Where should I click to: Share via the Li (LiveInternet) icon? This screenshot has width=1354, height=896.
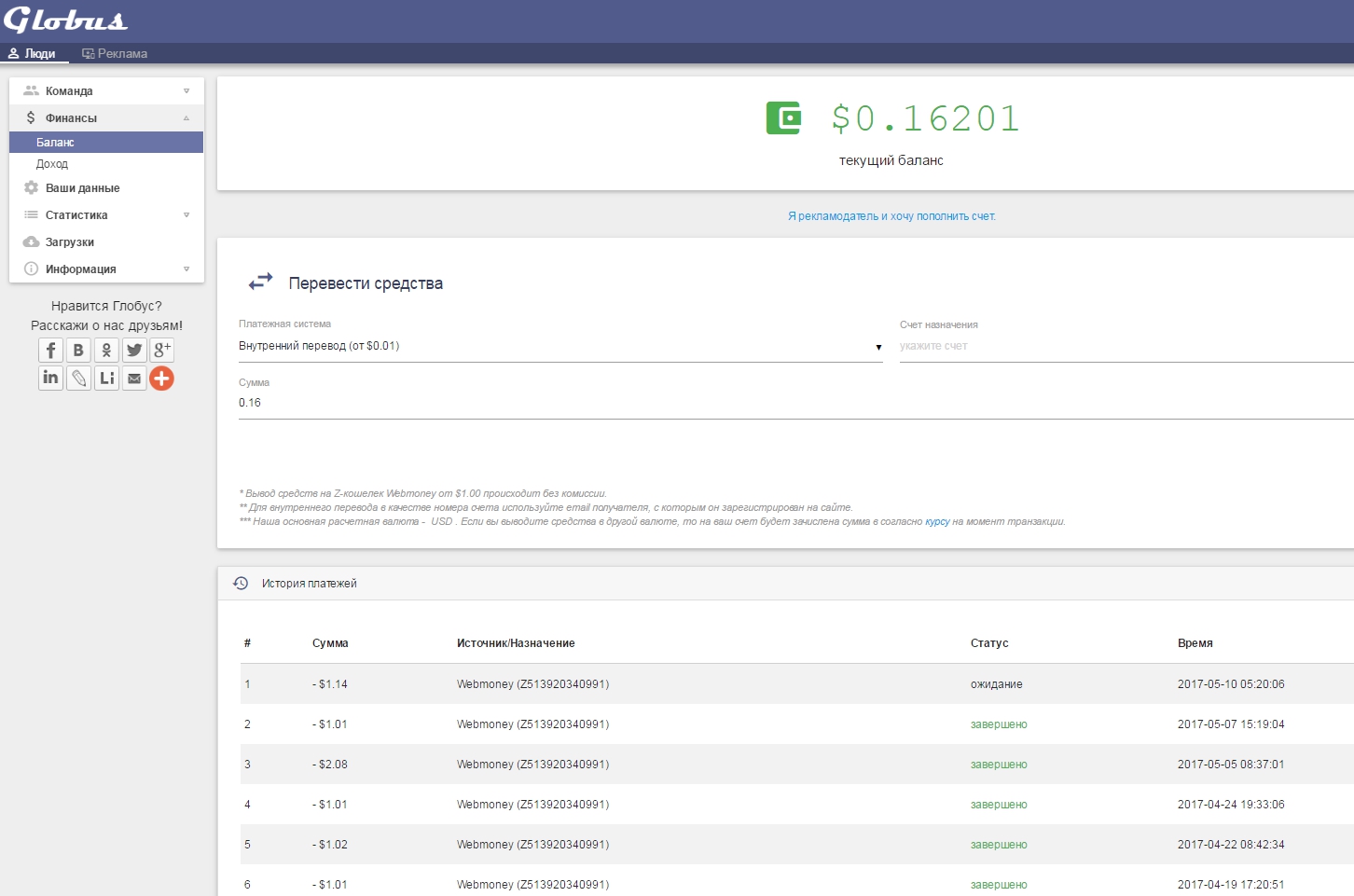pyautogui.click(x=106, y=378)
